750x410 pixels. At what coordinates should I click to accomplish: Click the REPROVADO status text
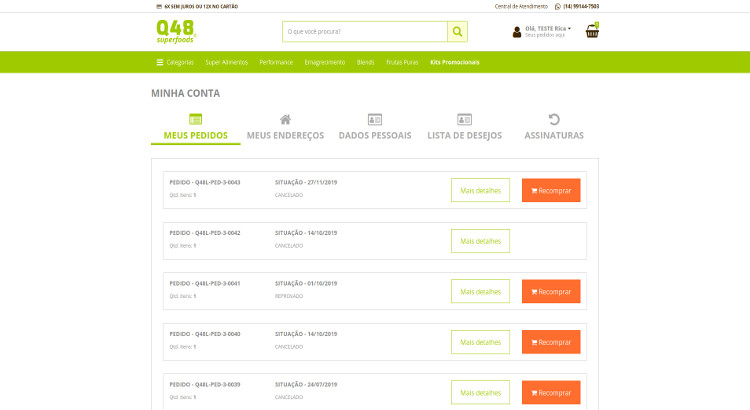click(289, 296)
